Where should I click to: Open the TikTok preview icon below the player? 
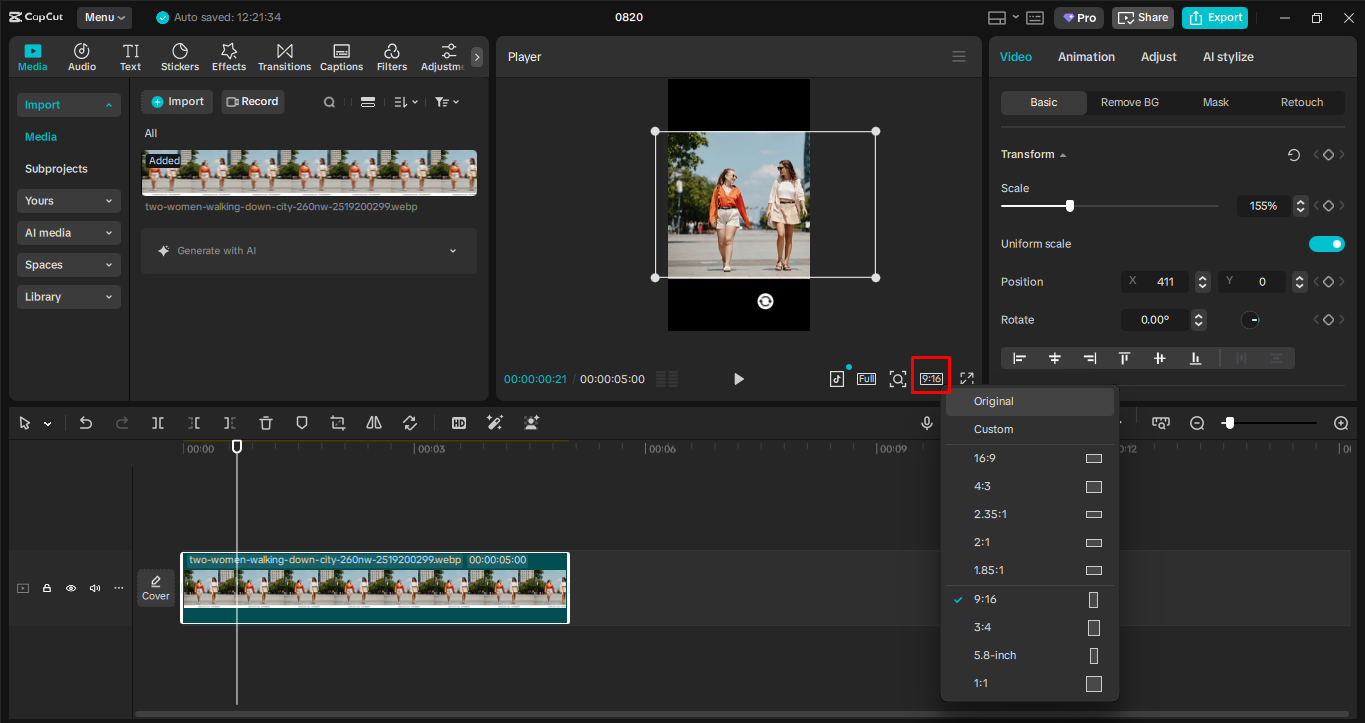pyautogui.click(x=837, y=378)
